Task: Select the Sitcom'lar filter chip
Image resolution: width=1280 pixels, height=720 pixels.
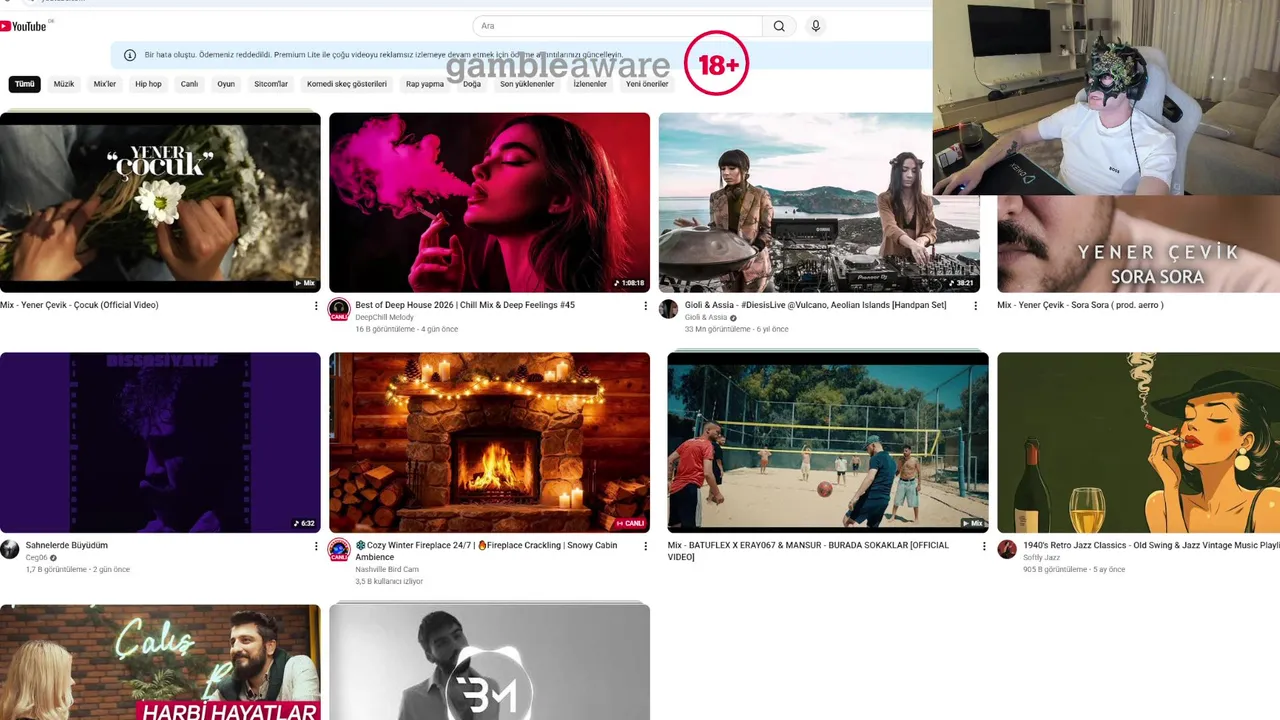Action: tap(271, 84)
